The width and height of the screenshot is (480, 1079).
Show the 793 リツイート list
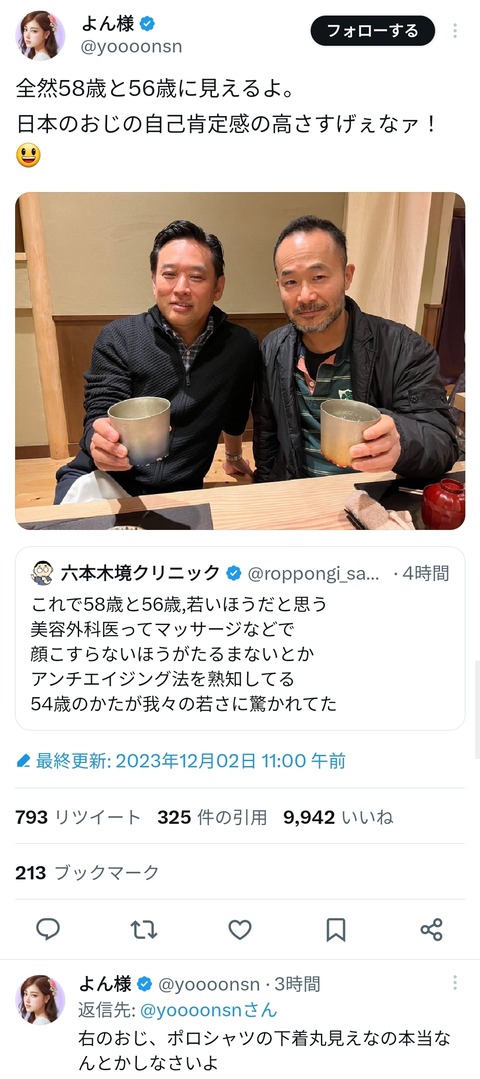[78, 818]
